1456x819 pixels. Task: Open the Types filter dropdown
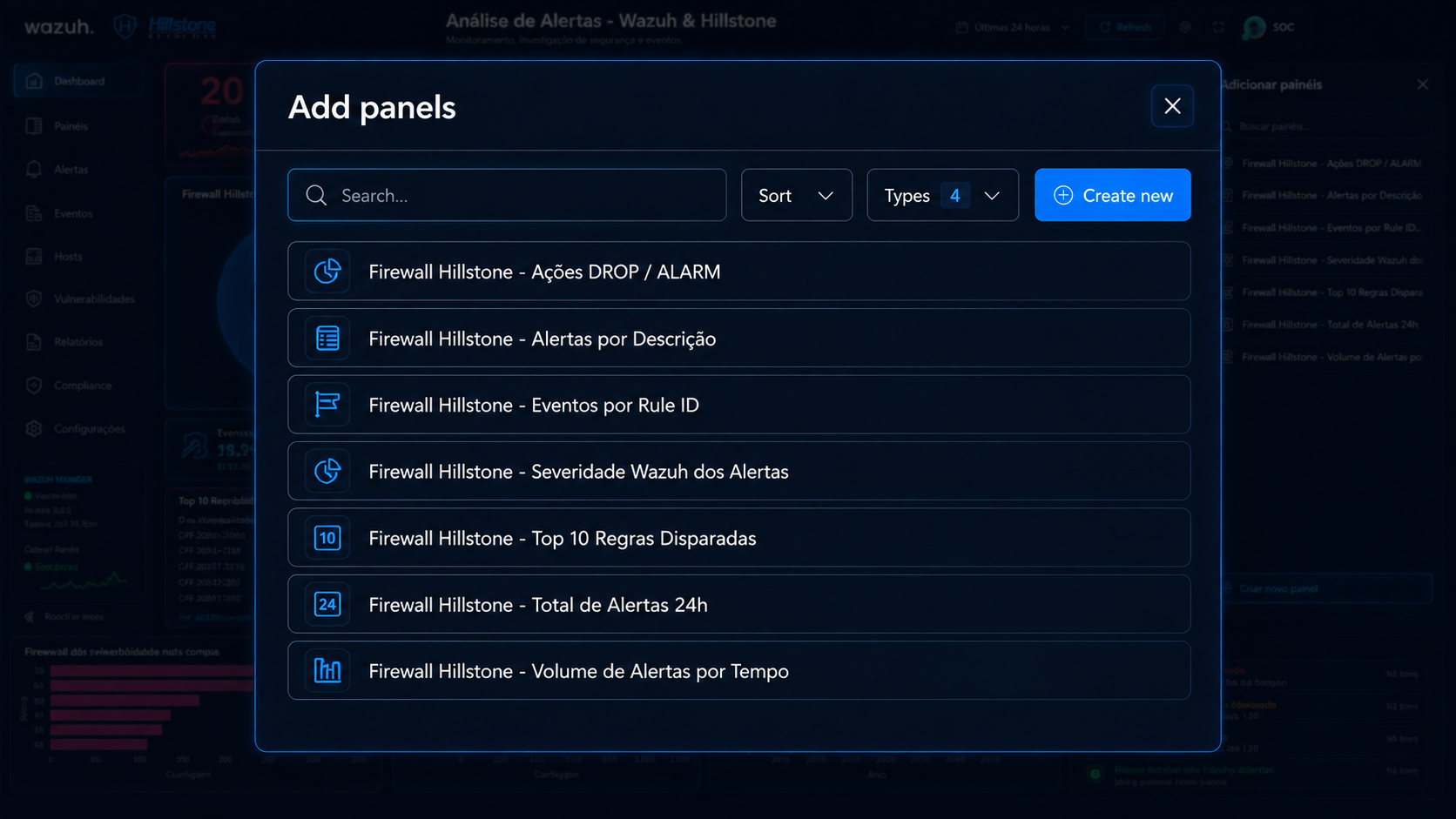click(x=942, y=195)
